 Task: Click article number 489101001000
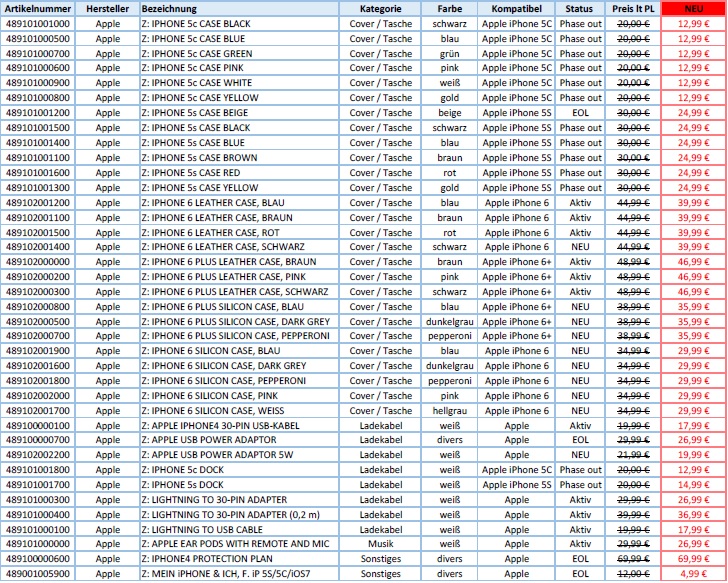pyautogui.click(x=38, y=24)
